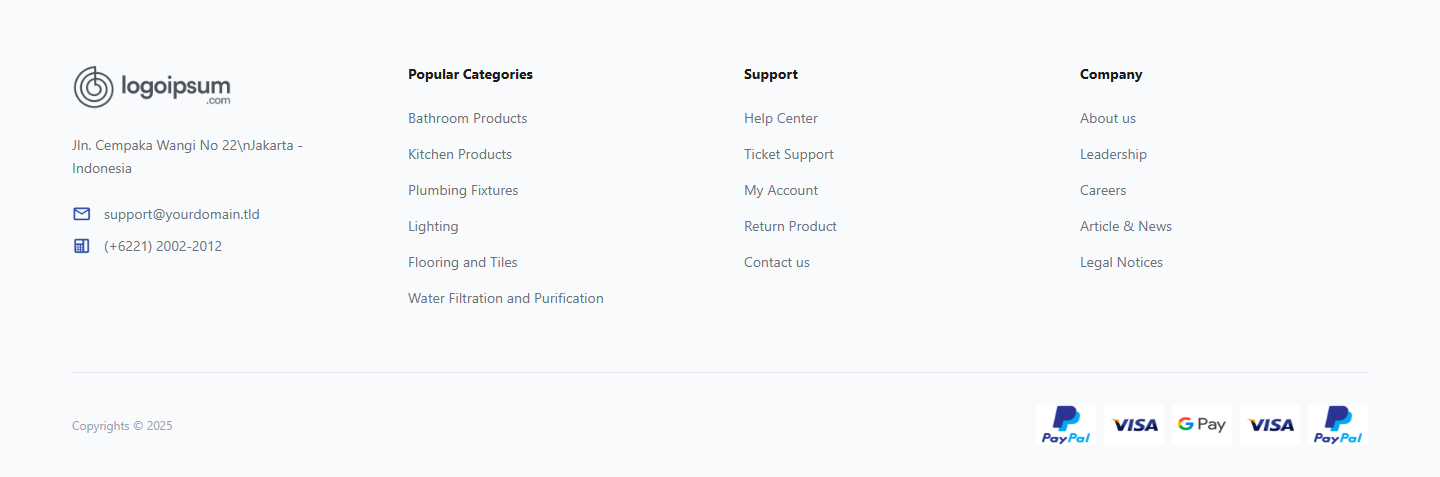Click the Google Pay payment icon
This screenshot has width=1440, height=477.
tap(1201, 425)
